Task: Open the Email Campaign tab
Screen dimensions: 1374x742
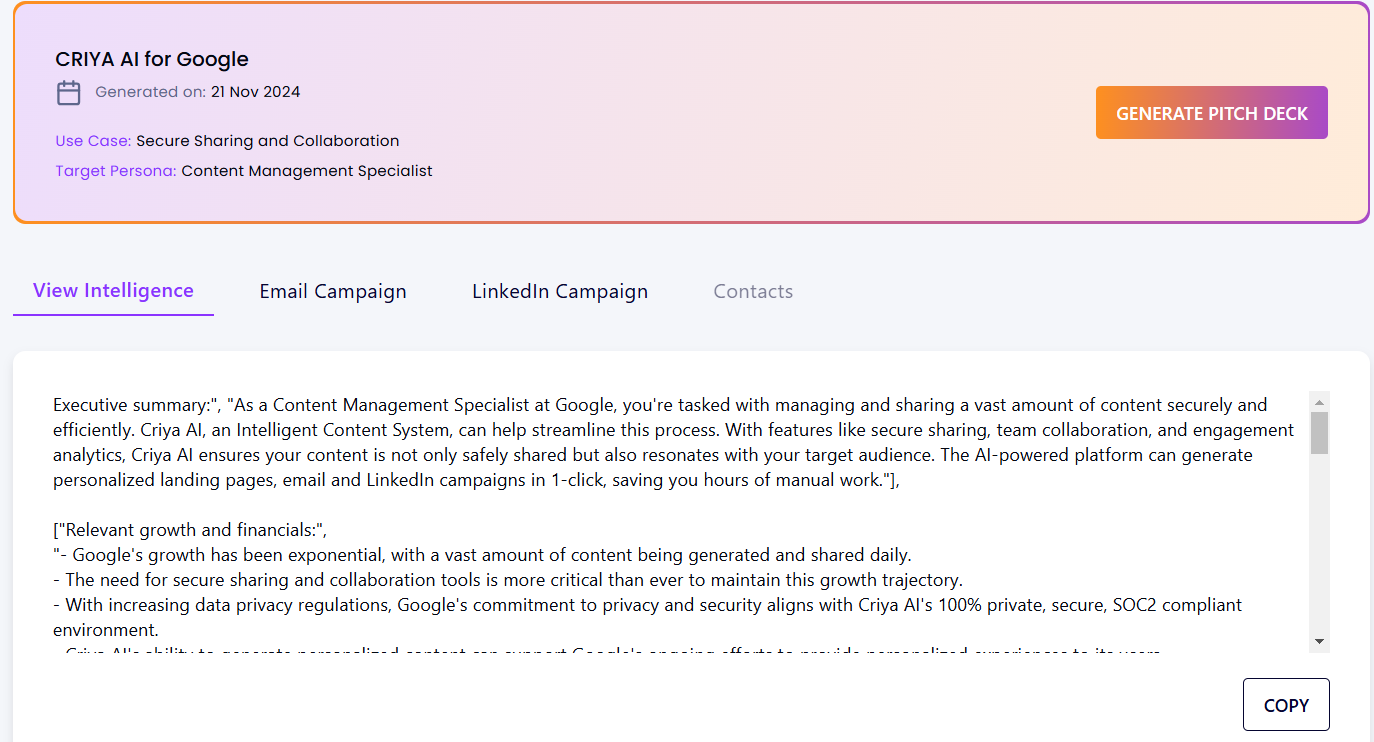Action: click(333, 292)
